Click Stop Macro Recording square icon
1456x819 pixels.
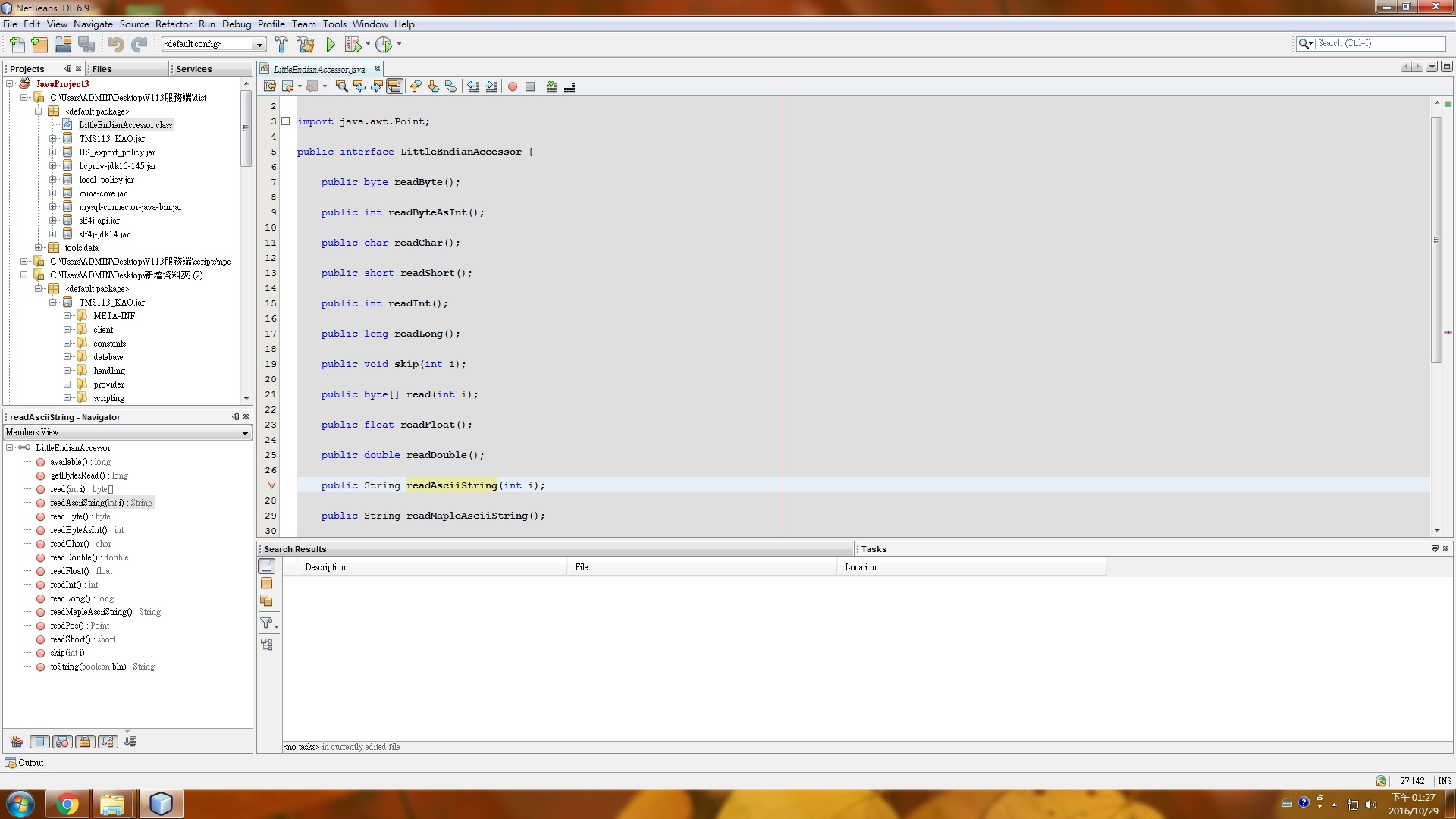point(530,86)
